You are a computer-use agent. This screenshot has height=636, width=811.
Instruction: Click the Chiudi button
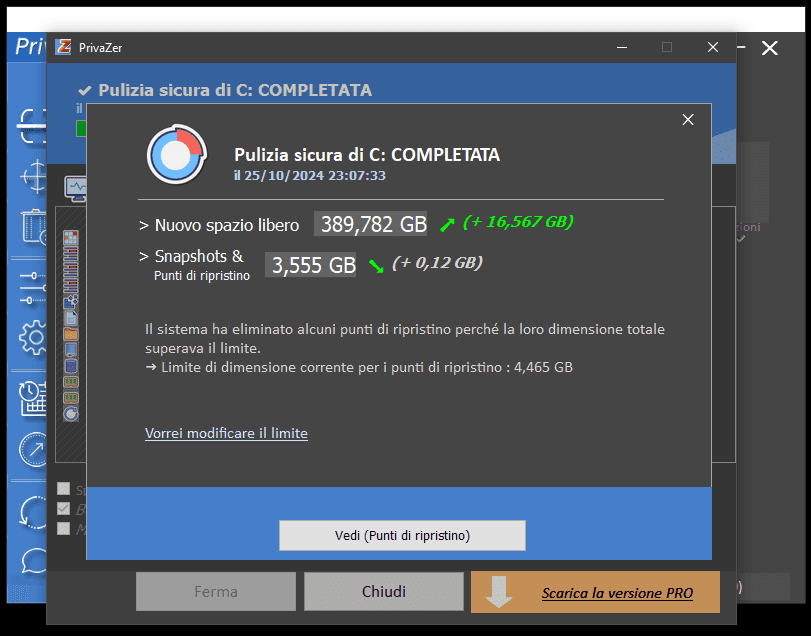click(x=384, y=592)
